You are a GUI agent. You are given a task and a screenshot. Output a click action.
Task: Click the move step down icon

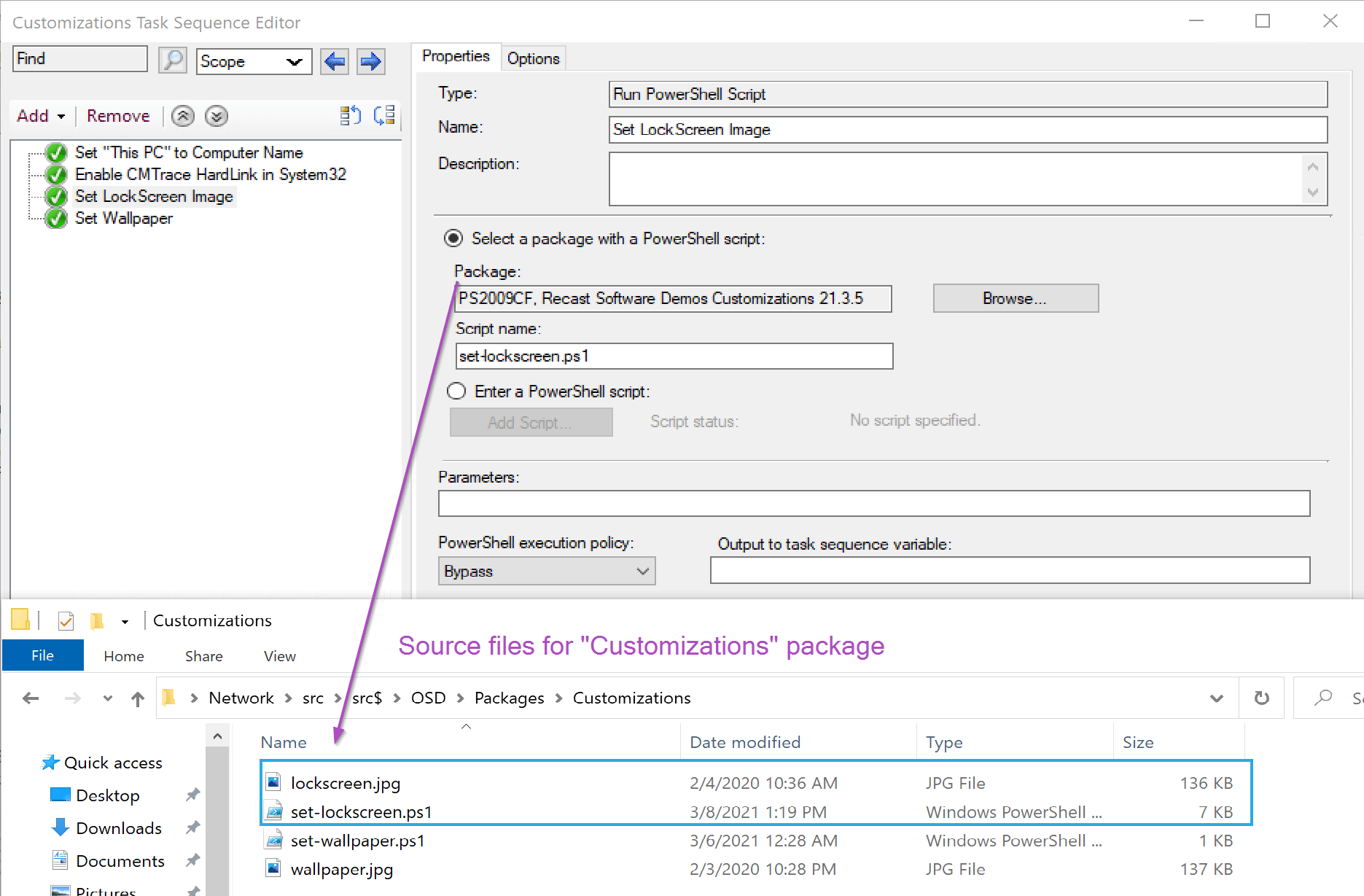[x=217, y=116]
